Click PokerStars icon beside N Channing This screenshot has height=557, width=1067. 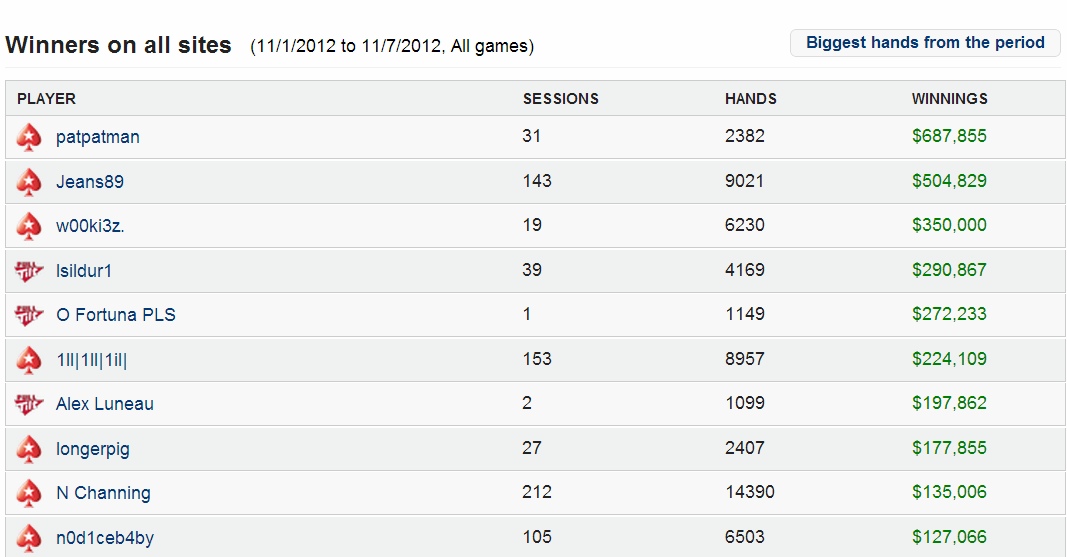tap(29, 494)
